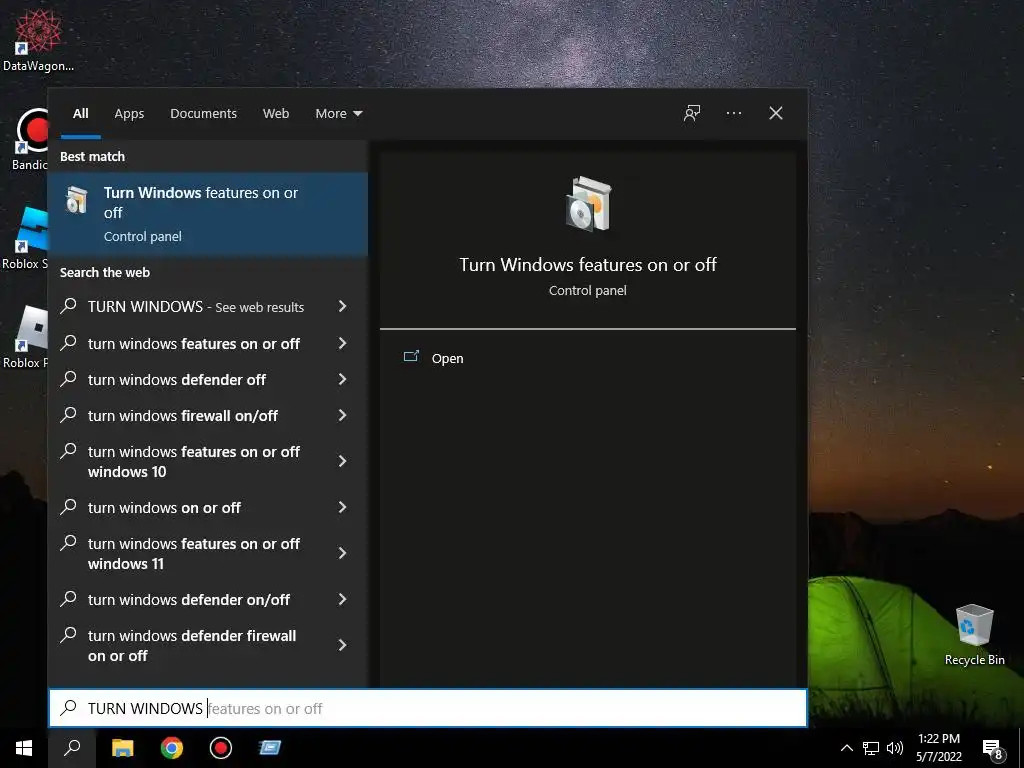Expand chevron for 'turn windows defender off'
The image size is (1024, 768).
pos(342,379)
